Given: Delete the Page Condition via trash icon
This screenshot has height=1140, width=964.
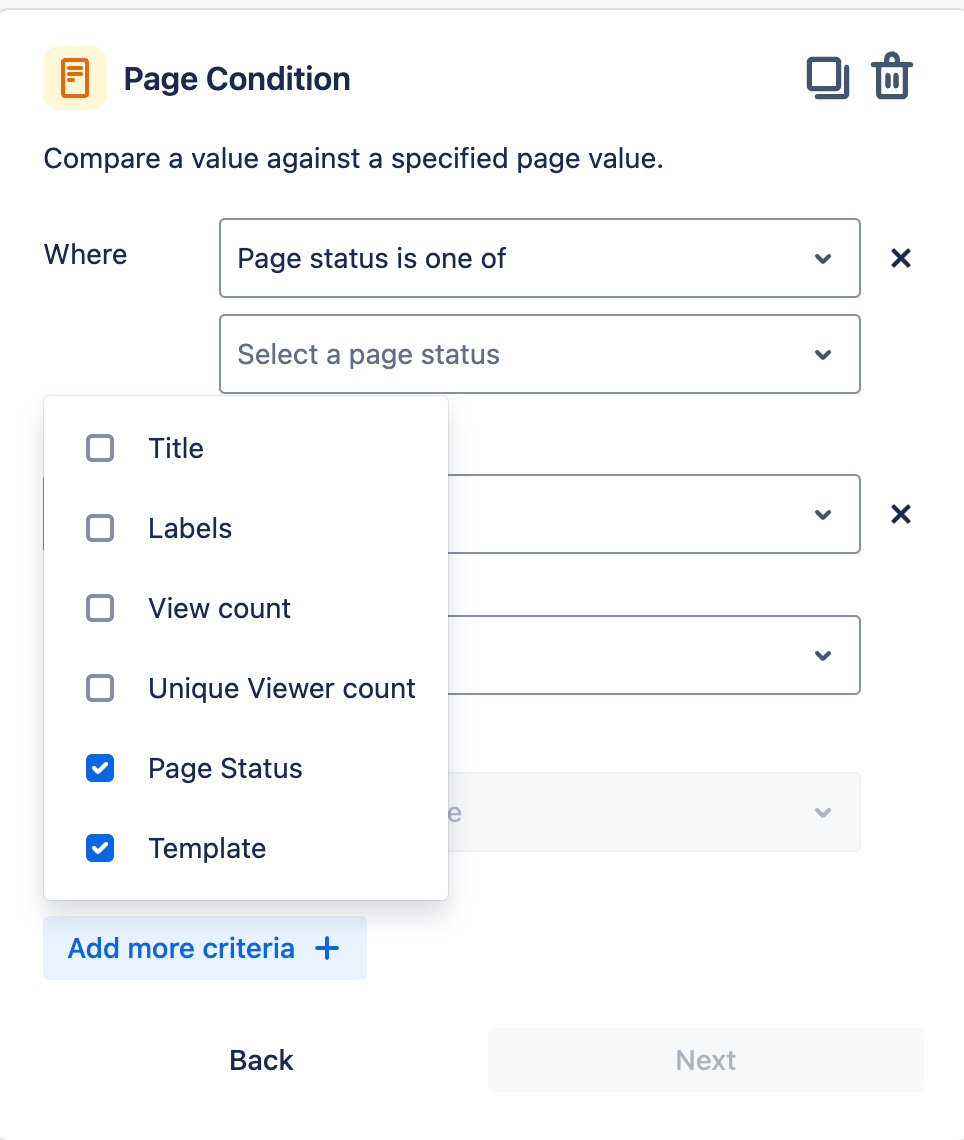Looking at the screenshot, I should 892,76.
